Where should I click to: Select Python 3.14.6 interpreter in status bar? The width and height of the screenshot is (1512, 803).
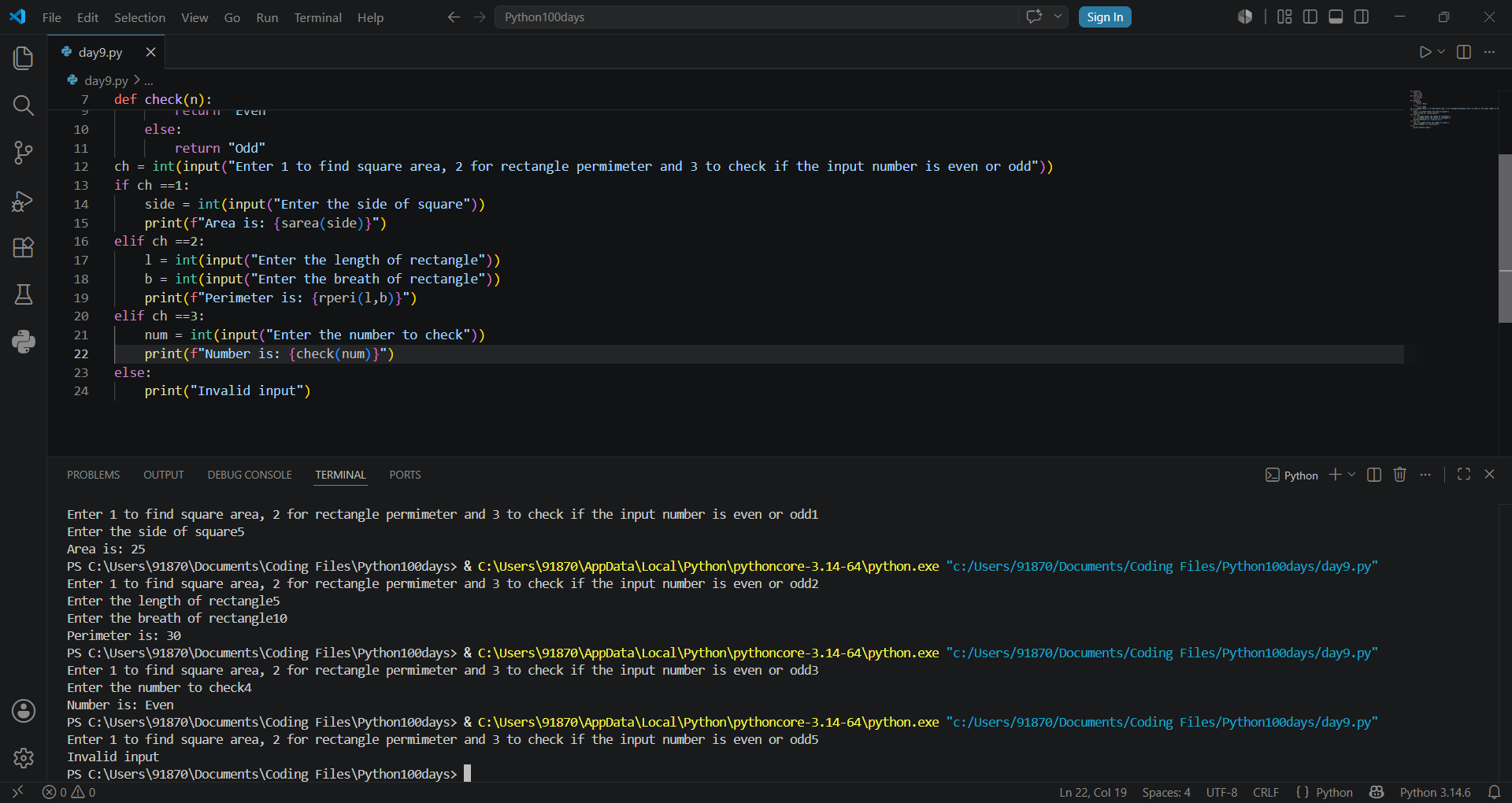pos(1435,793)
